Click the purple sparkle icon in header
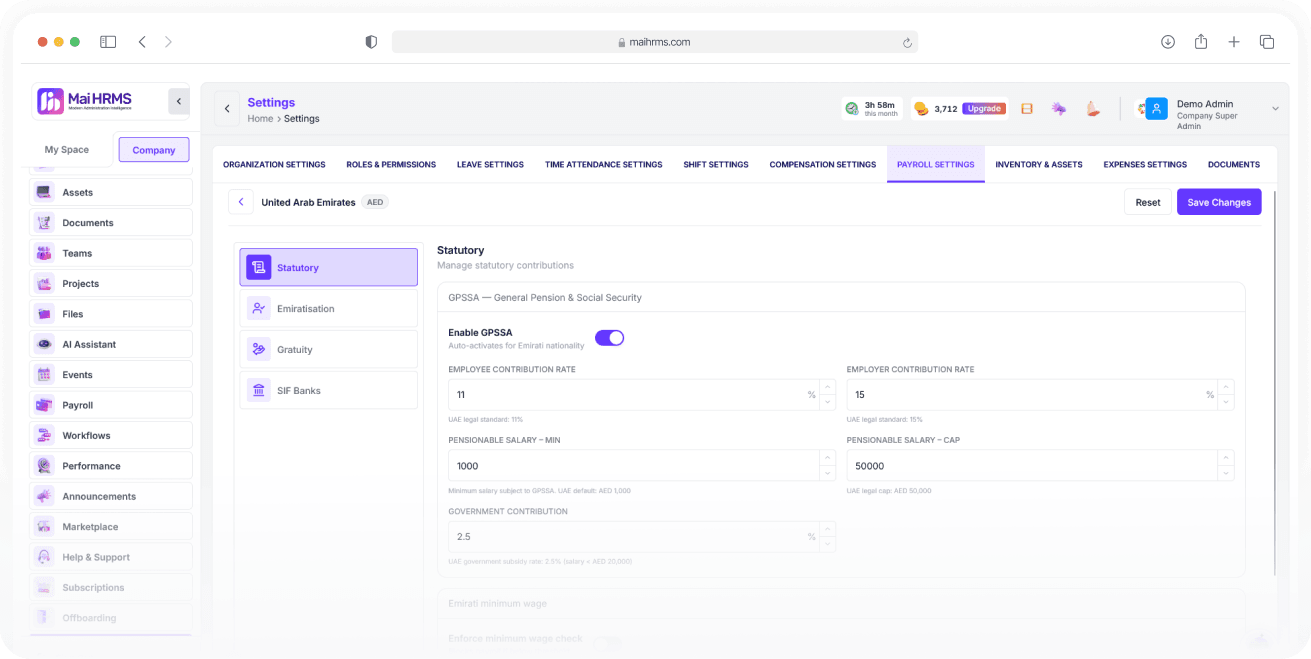Image resolution: width=1311 pixels, height=659 pixels. click(x=1058, y=109)
